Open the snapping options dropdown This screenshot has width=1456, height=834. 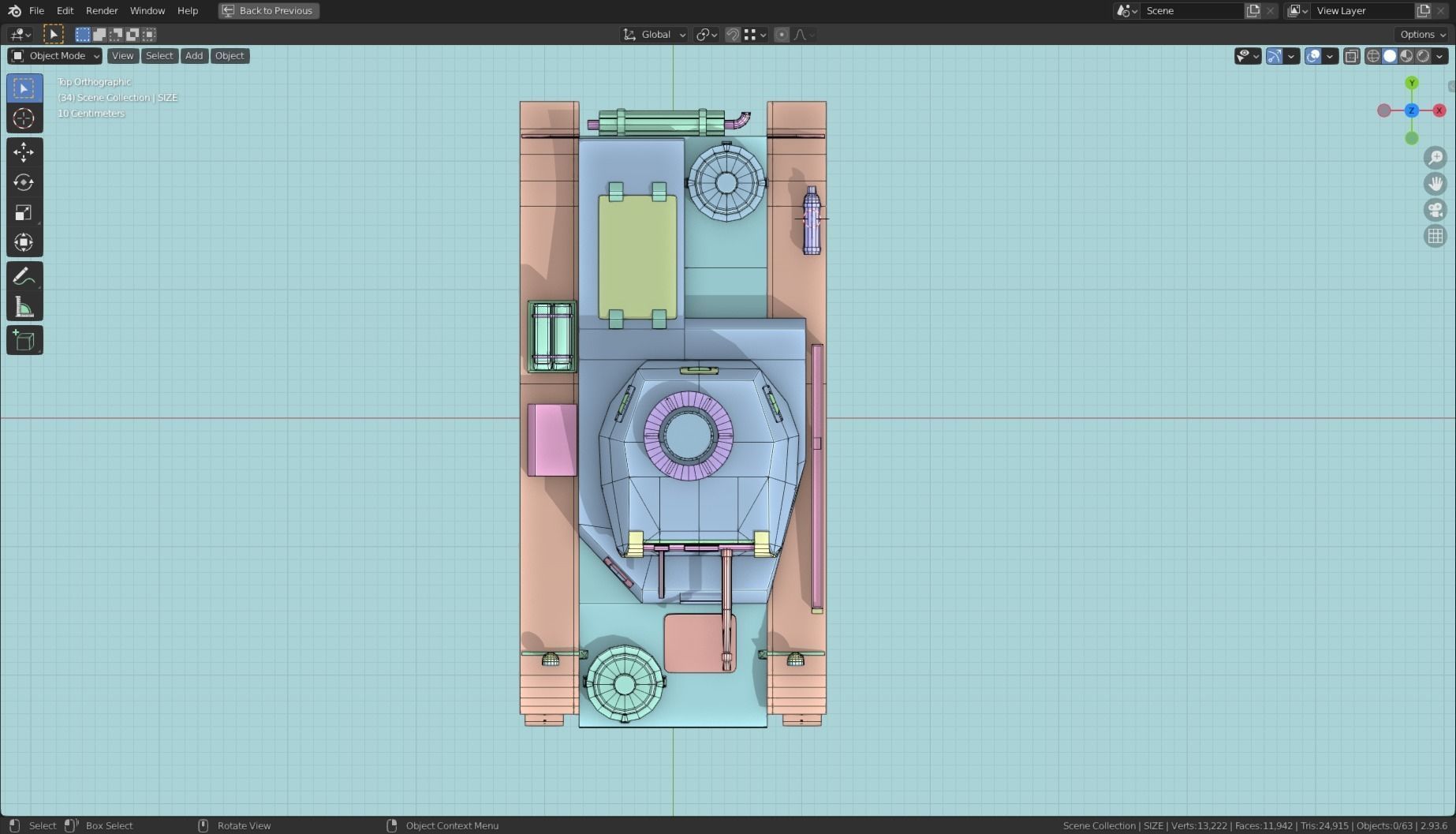point(756,34)
